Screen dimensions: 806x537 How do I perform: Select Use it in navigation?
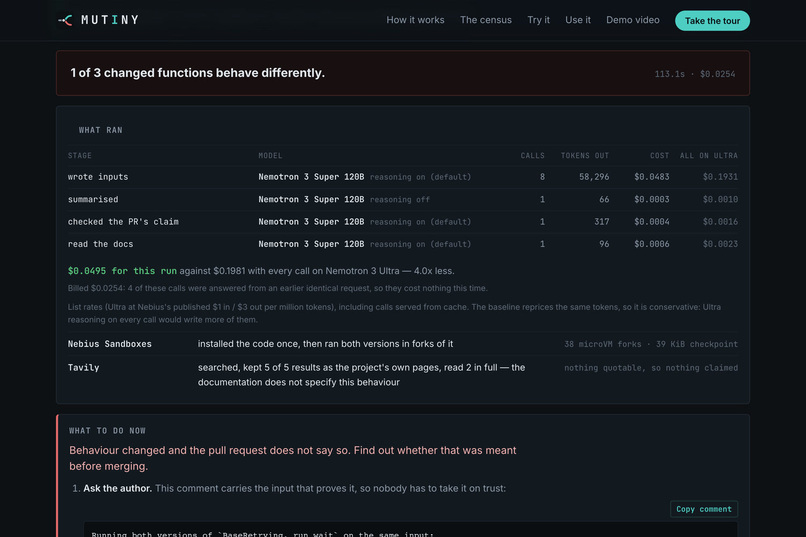coord(578,20)
